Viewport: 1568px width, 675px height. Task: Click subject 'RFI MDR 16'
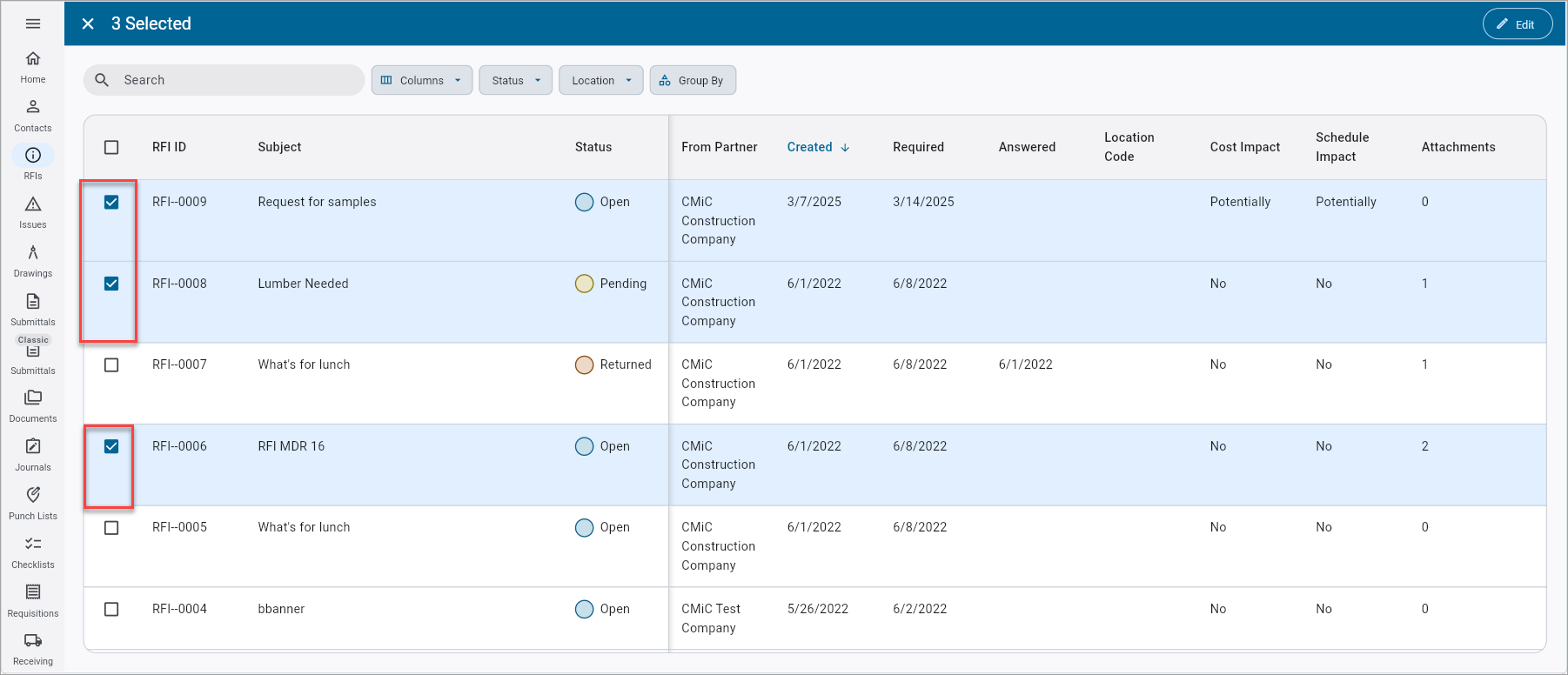click(x=291, y=446)
